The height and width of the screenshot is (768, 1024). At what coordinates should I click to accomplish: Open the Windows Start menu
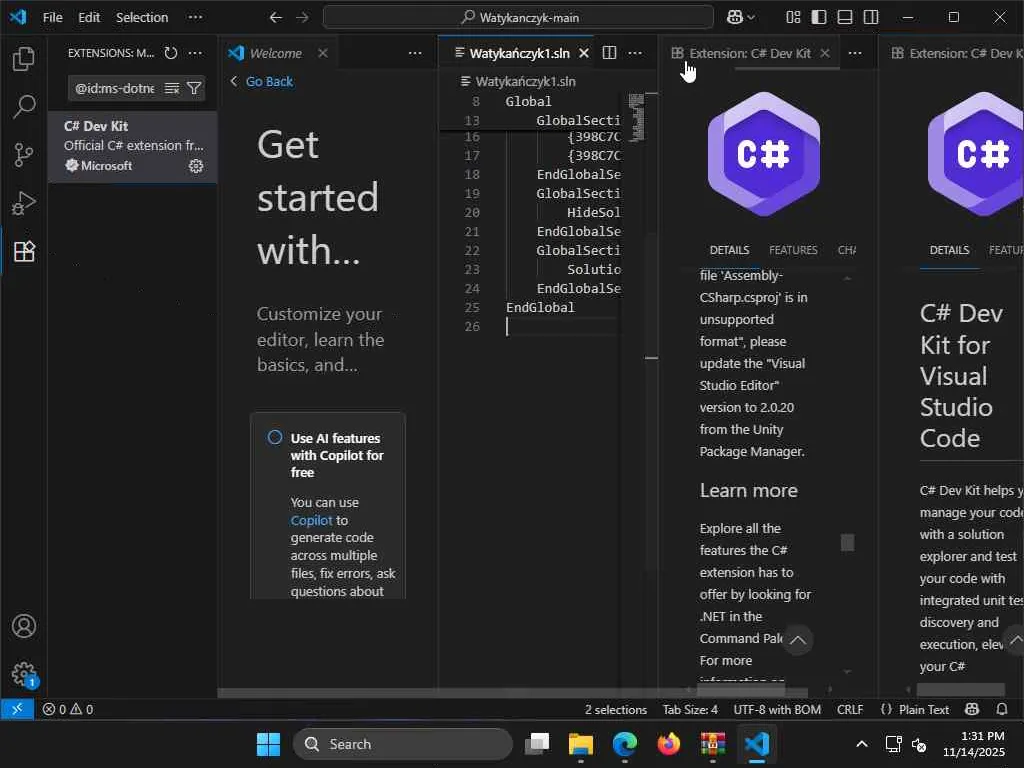(268, 744)
